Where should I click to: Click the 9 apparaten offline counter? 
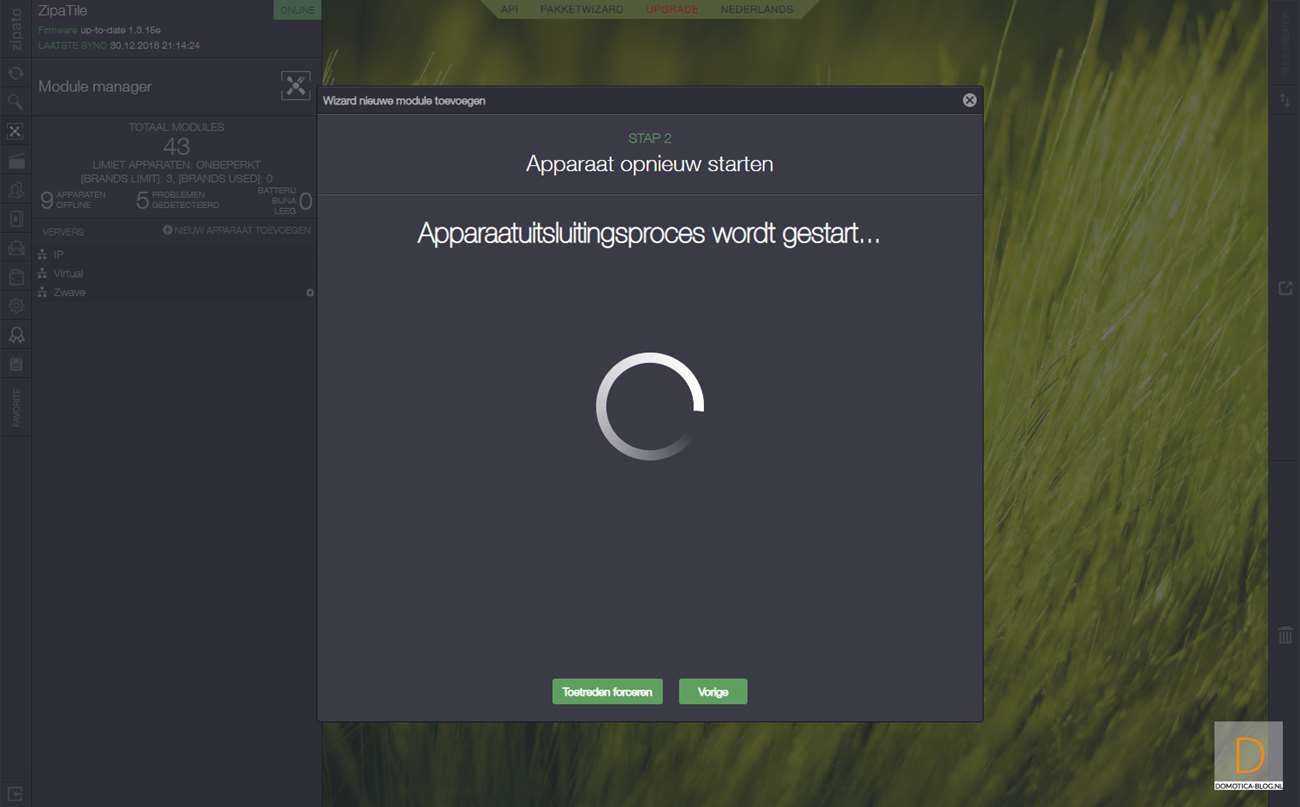point(73,200)
